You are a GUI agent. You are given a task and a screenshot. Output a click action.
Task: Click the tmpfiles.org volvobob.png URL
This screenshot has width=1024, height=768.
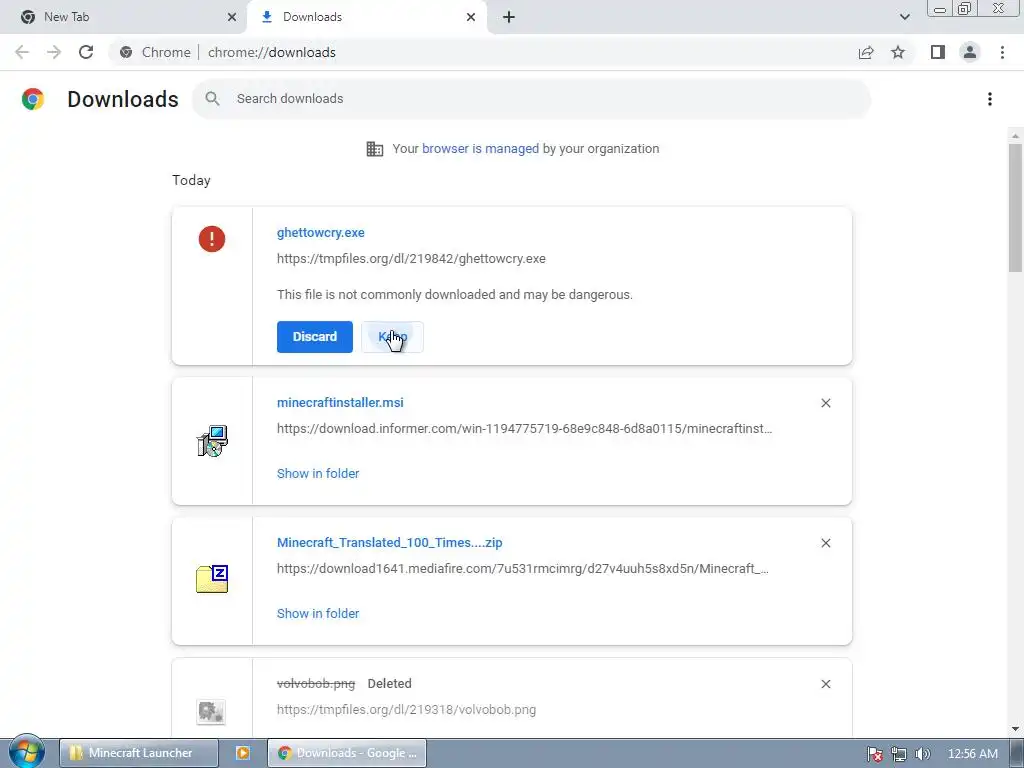[406, 709]
